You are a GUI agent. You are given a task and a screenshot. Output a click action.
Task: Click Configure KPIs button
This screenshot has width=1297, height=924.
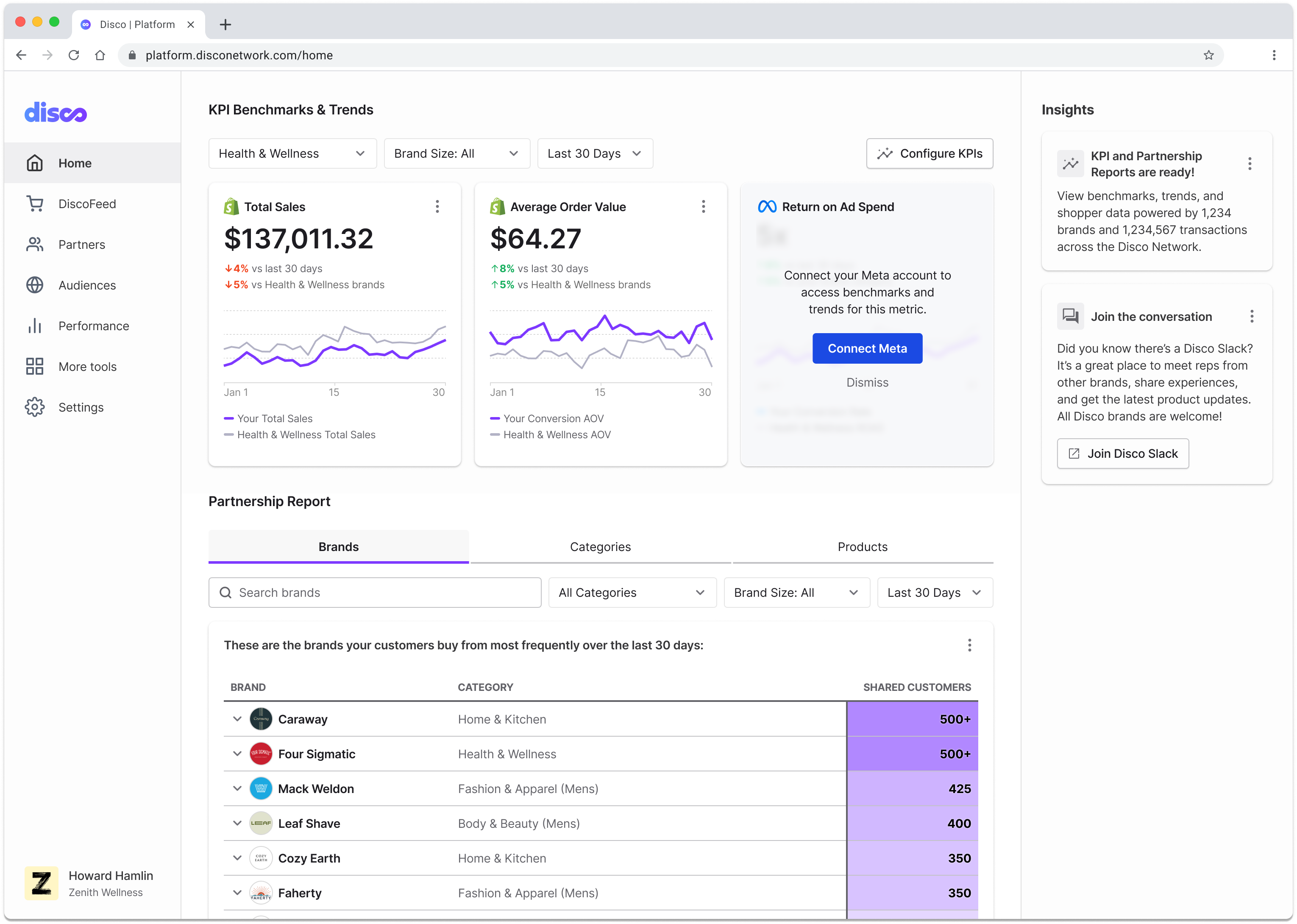pyautogui.click(x=930, y=153)
